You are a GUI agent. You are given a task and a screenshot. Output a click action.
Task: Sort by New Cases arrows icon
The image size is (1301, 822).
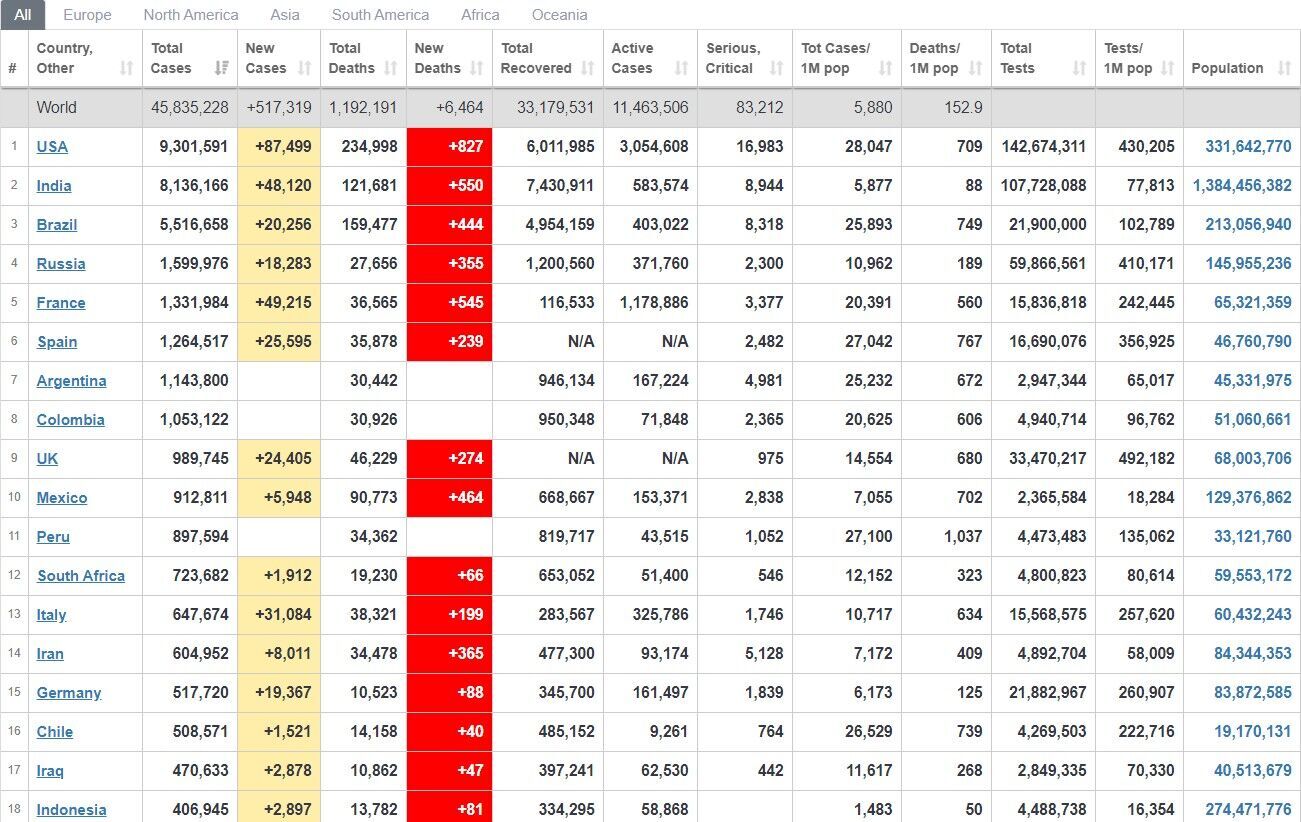click(305, 68)
